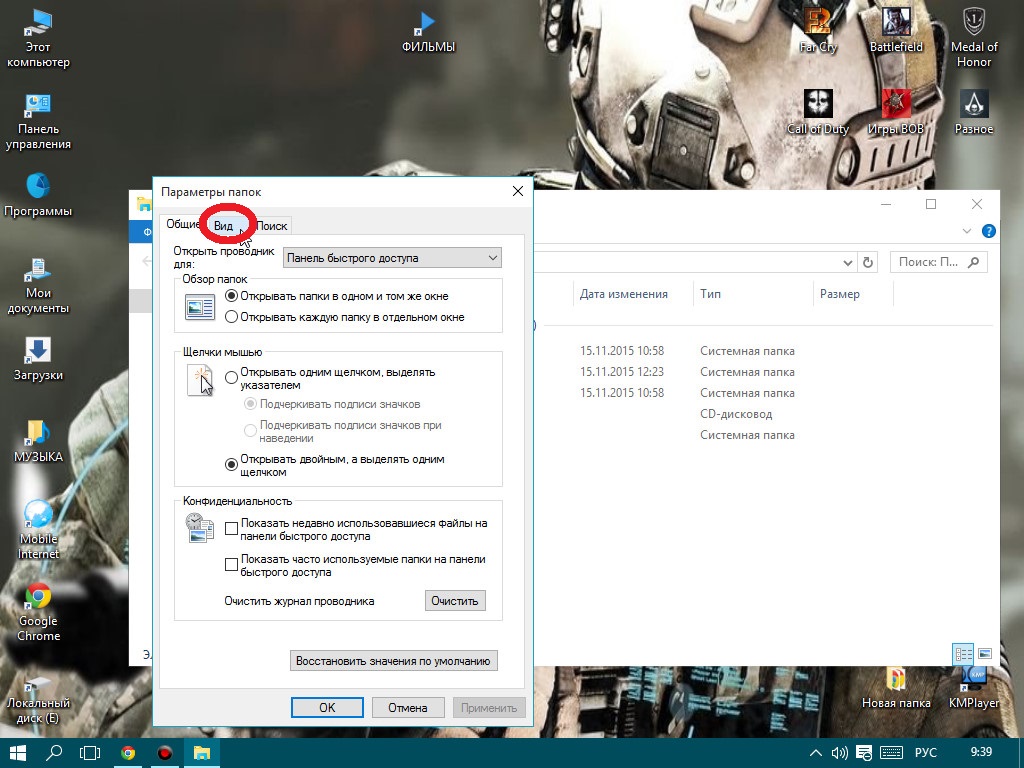Viewport: 1024px width, 768px height.
Task: Expand the Explorer address bar history dropdown
Action: (x=847, y=263)
